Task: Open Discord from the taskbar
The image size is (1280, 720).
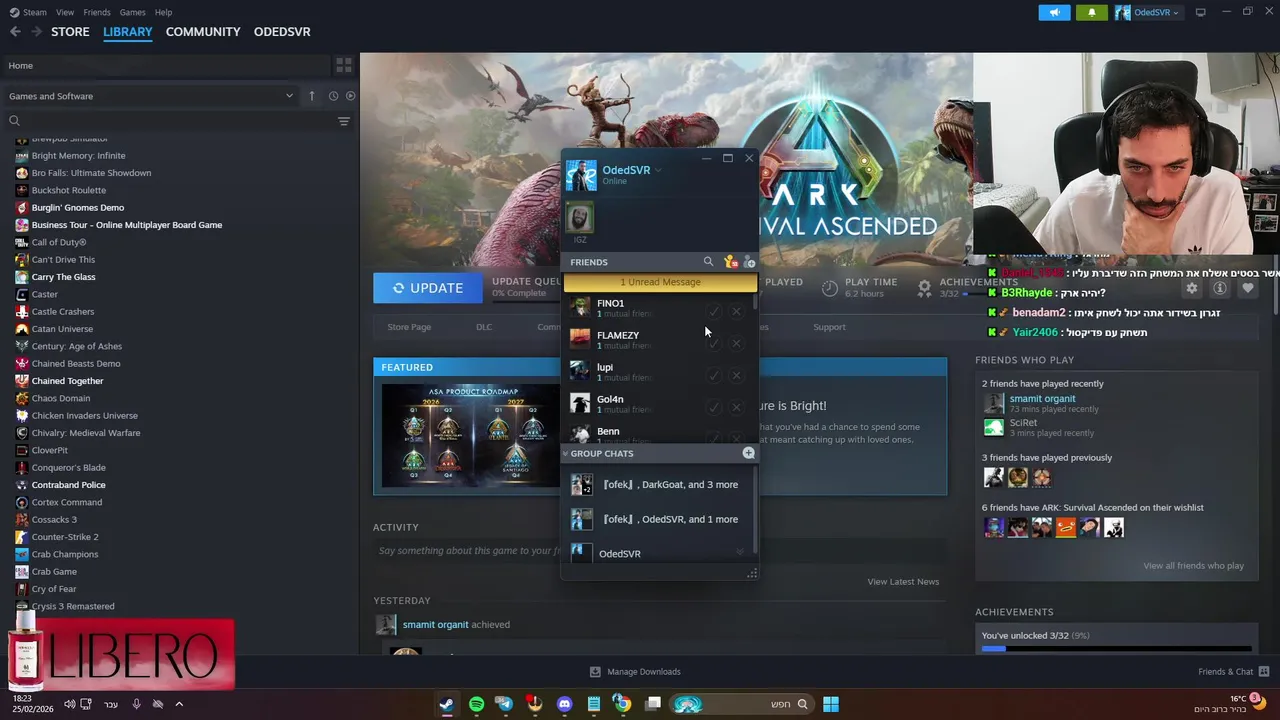Action: click(x=564, y=704)
